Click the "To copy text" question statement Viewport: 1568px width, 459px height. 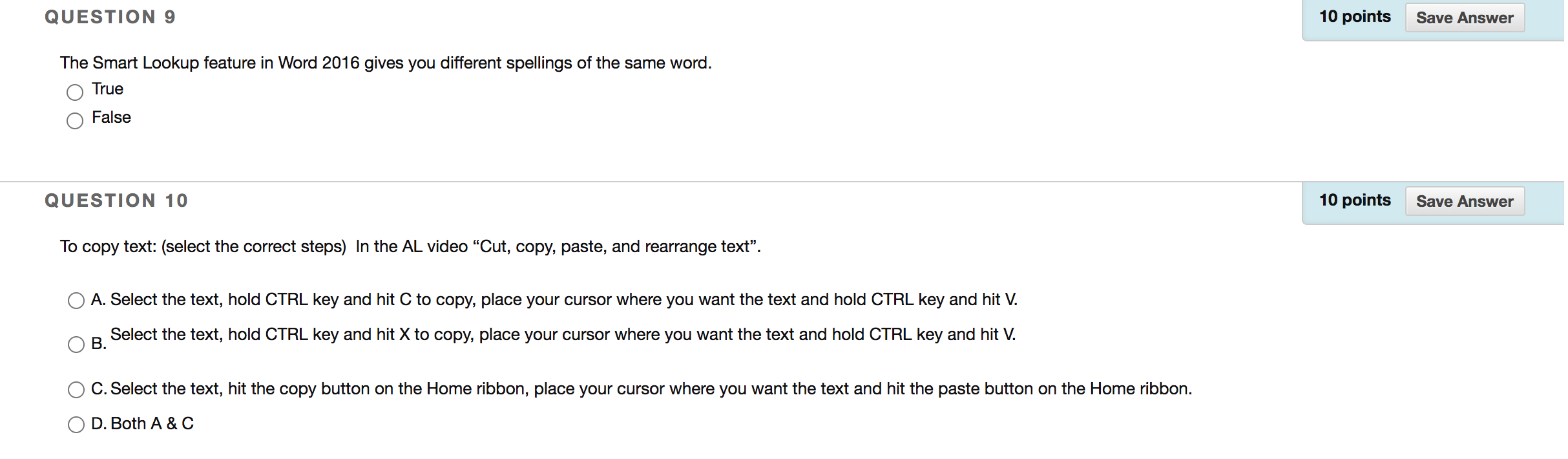[x=410, y=246]
